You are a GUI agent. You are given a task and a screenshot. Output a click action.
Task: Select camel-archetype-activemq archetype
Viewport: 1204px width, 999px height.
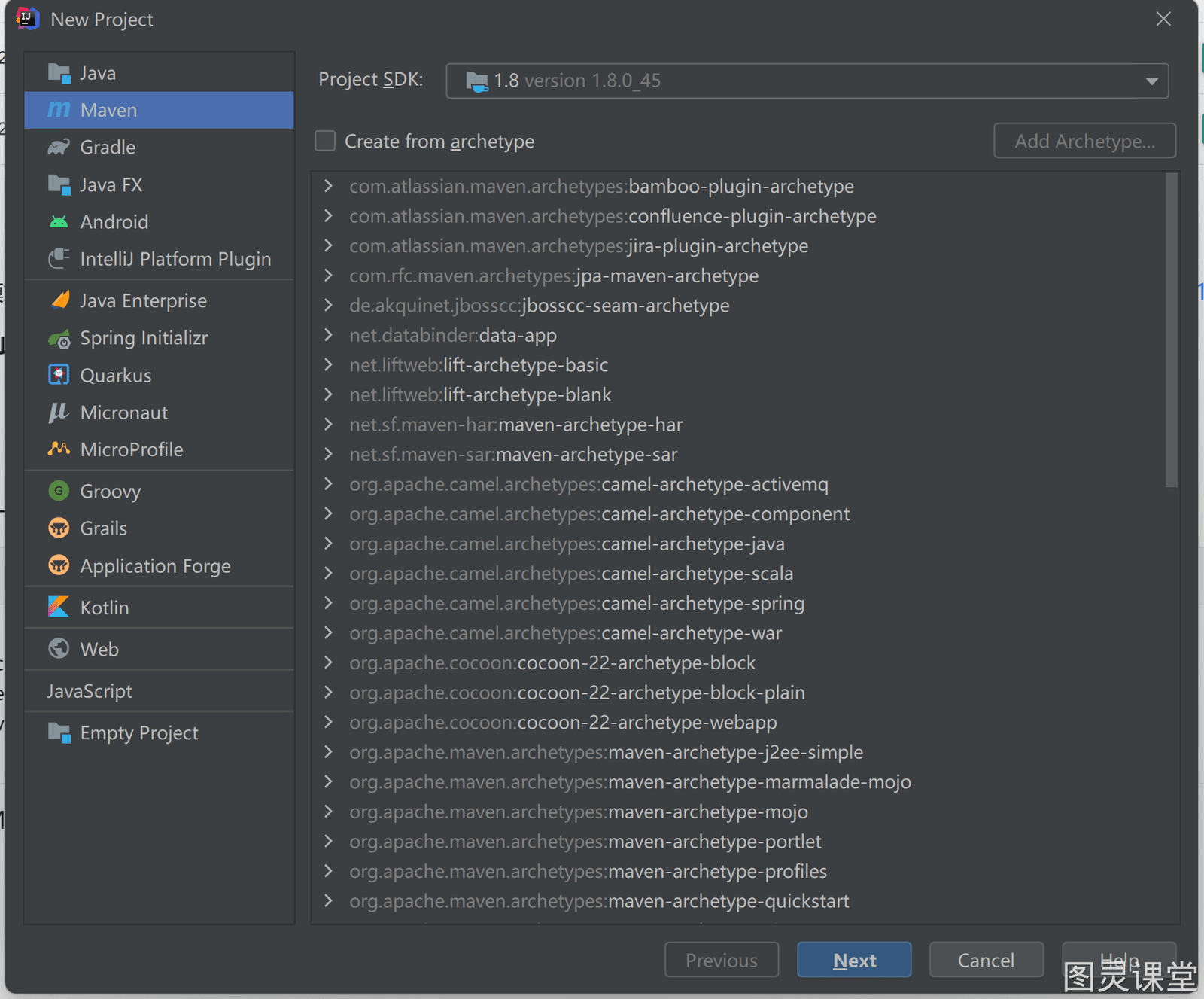coord(588,484)
